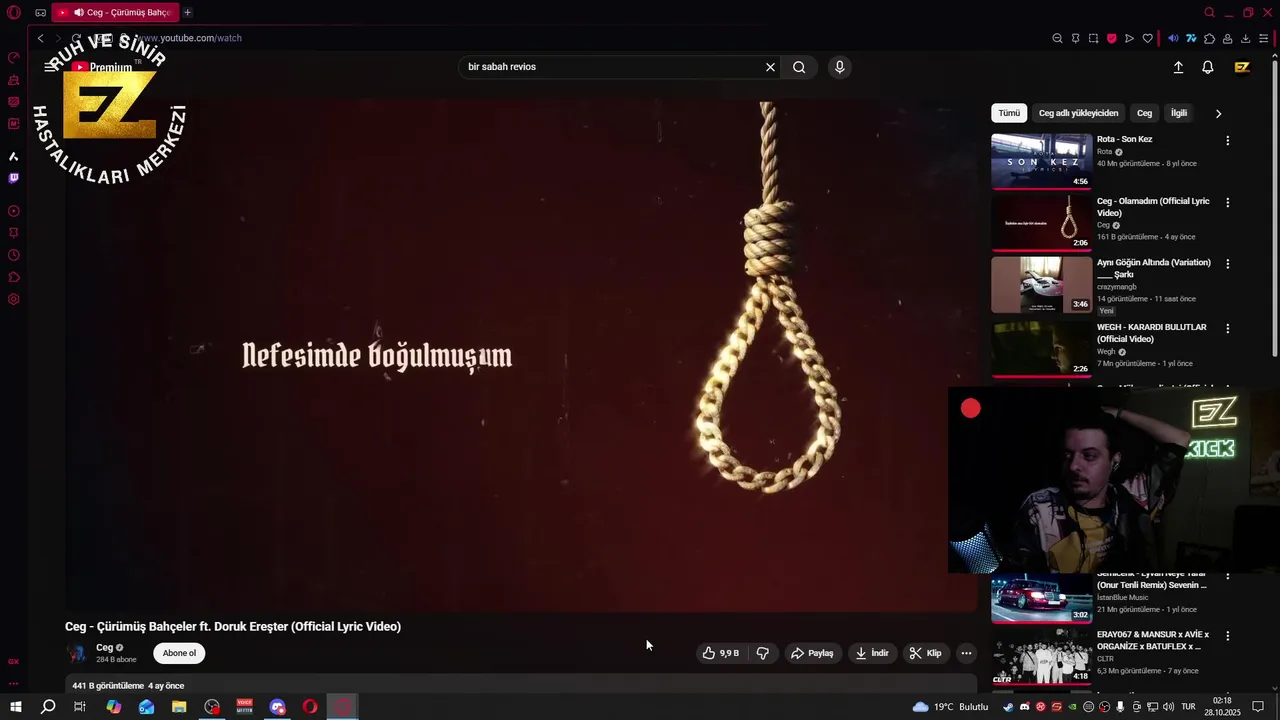The height and width of the screenshot is (720, 1280).
Task: Open a new tab with plus icon
Action: (x=187, y=12)
